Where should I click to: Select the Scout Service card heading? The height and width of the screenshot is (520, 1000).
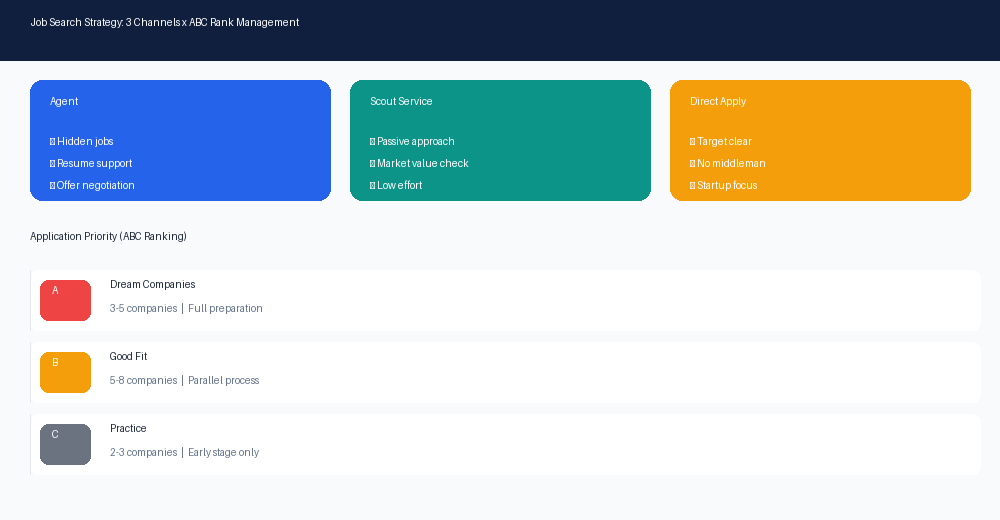[x=401, y=101]
